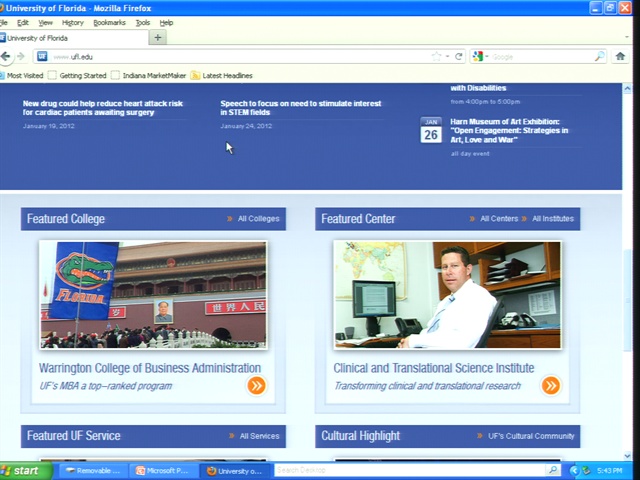Open the Getting Started bookmark
This screenshot has width=640, height=480.
(77, 76)
